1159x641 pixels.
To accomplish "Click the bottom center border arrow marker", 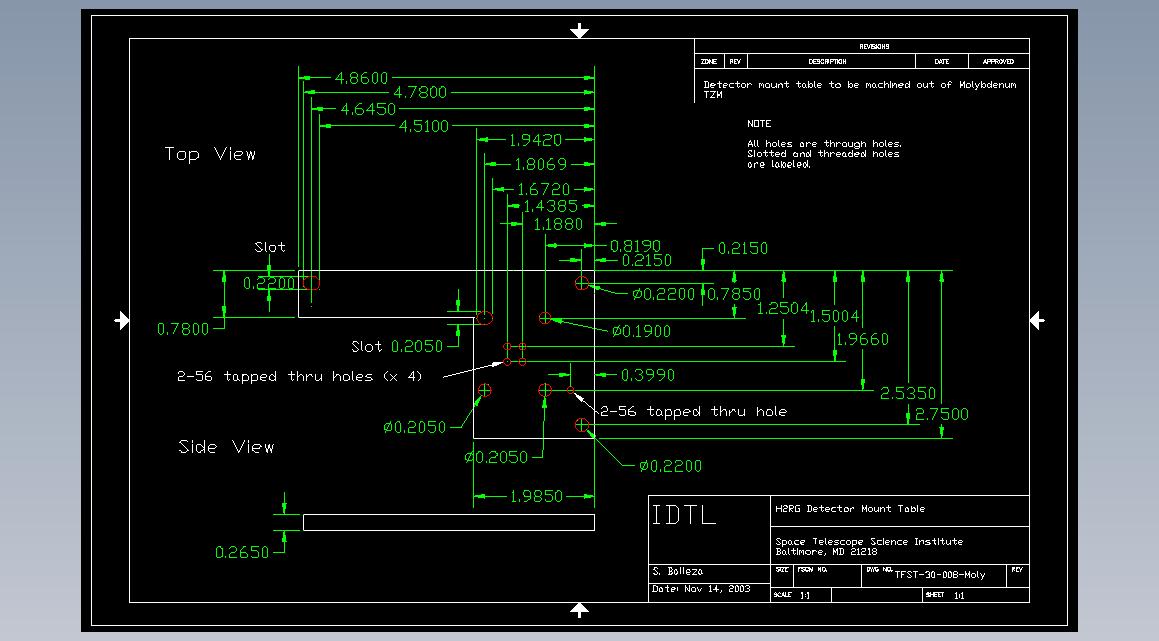I will 579,610.
